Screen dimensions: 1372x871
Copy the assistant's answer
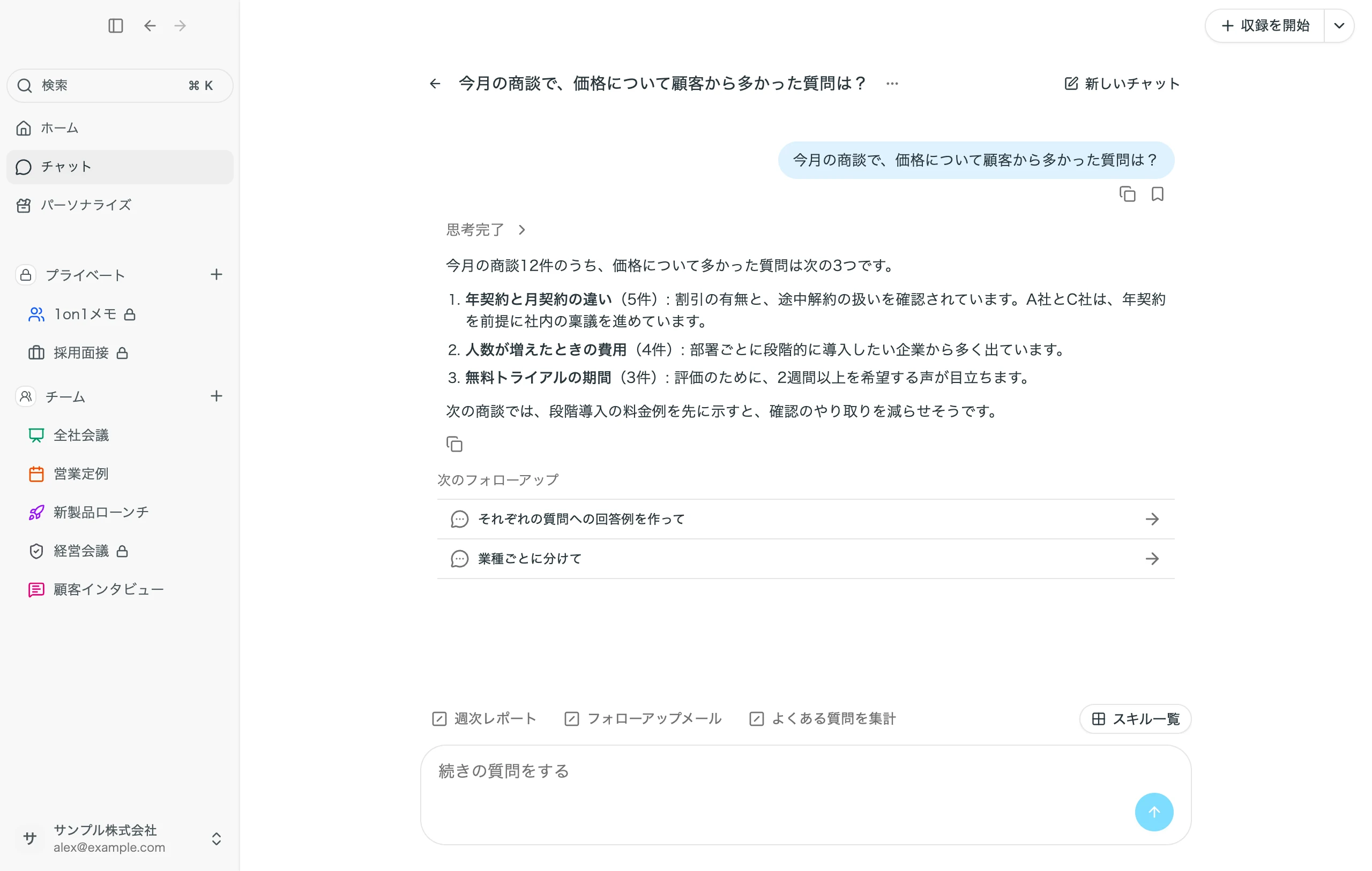tap(454, 444)
